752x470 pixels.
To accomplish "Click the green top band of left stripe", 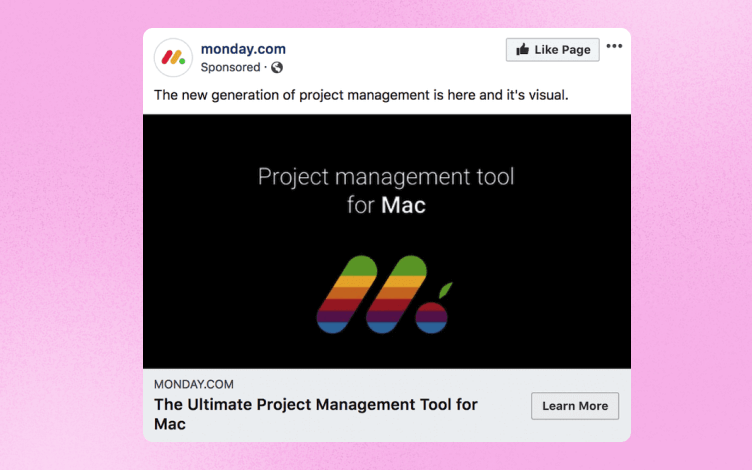I will pyautogui.click(x=360, y=266).
